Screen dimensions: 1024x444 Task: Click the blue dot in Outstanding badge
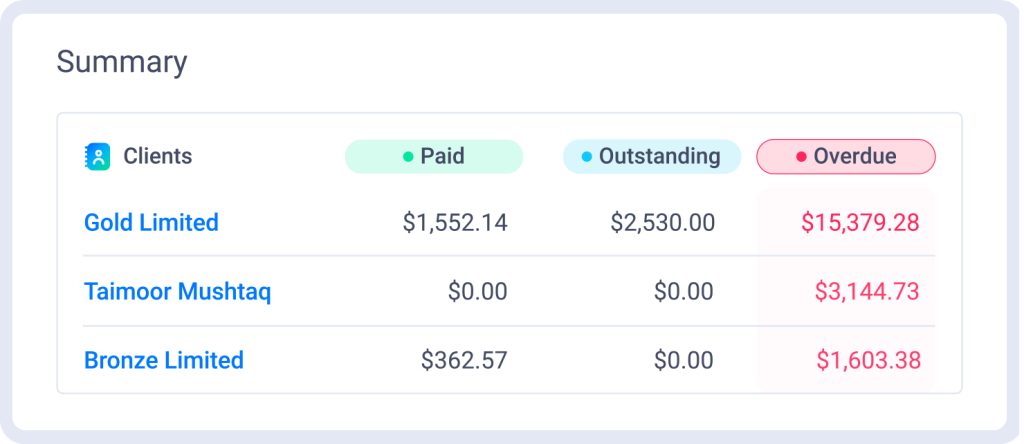587,157
